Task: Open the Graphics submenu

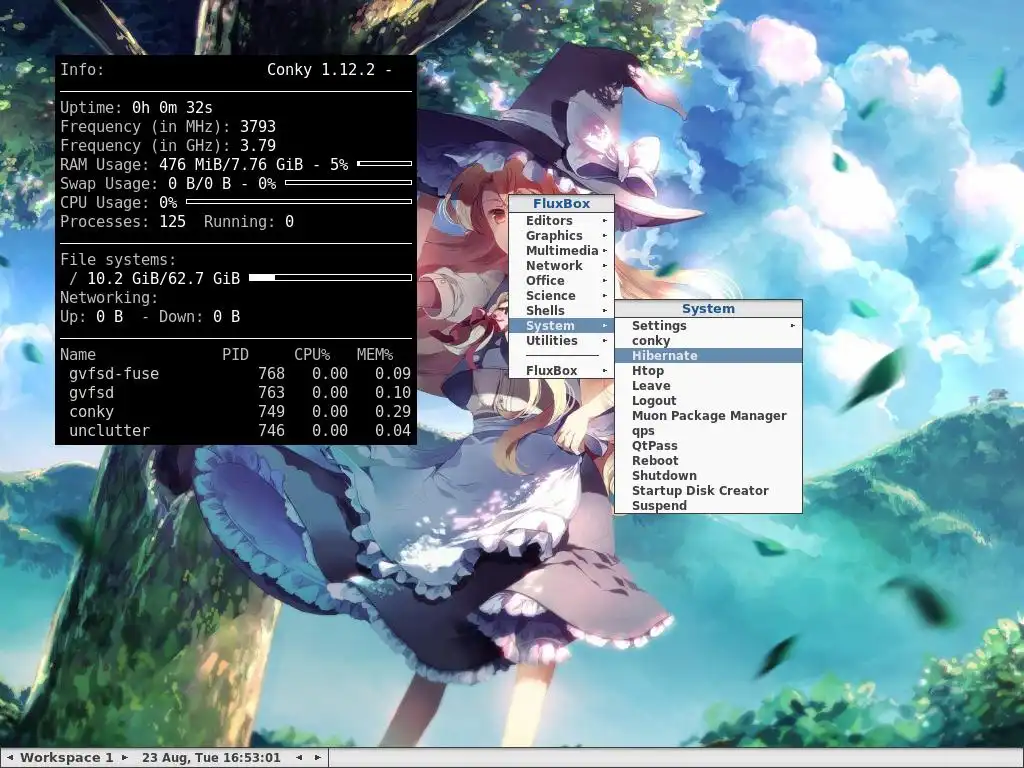Action: click(561, 236)
